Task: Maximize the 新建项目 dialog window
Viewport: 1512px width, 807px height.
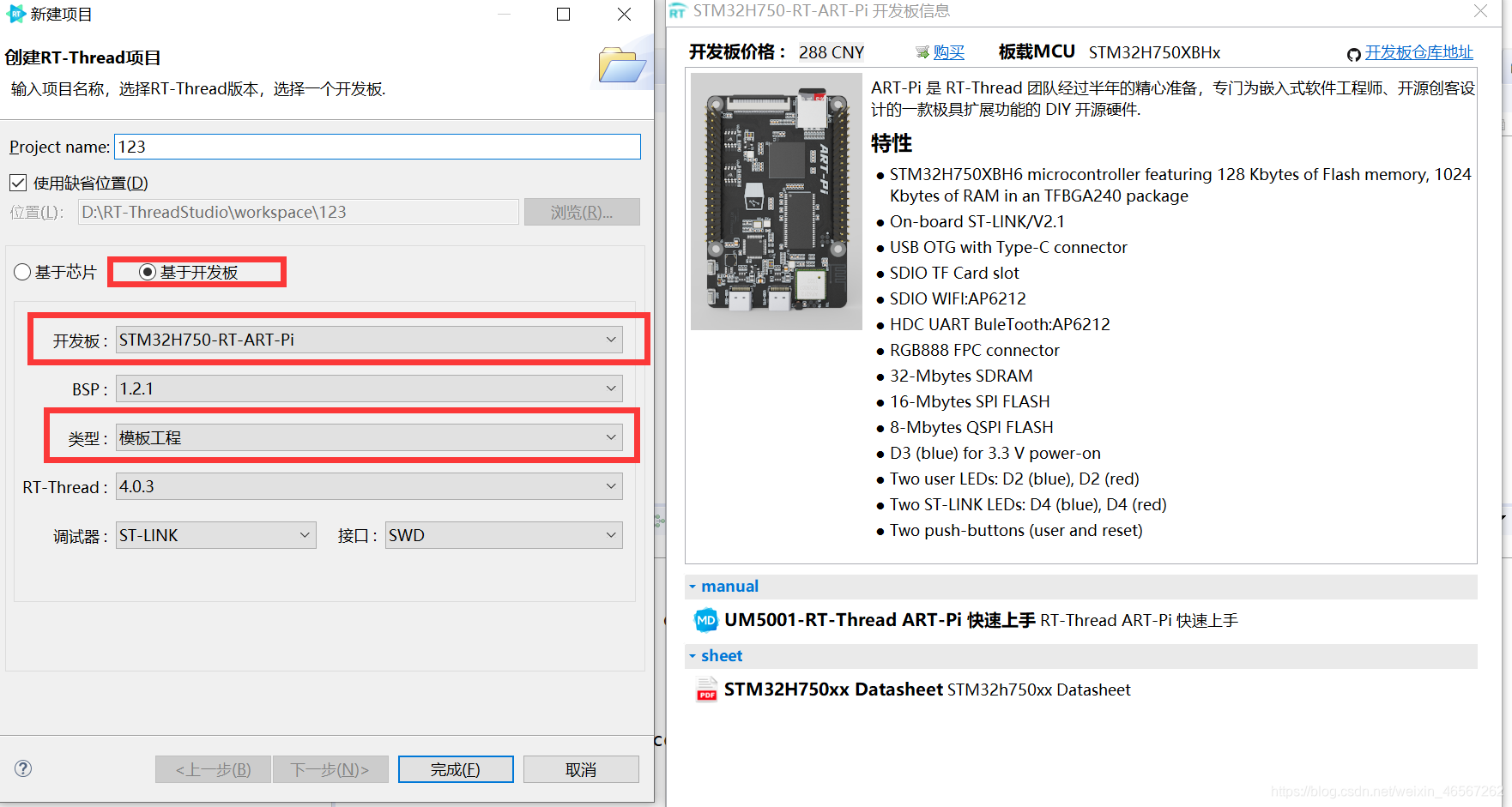Action: 563,14
